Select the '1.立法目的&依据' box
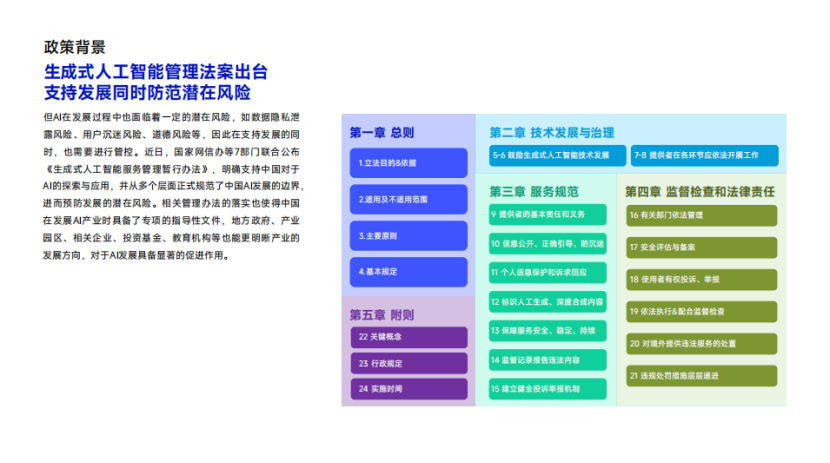 click(x=408, y=163)
